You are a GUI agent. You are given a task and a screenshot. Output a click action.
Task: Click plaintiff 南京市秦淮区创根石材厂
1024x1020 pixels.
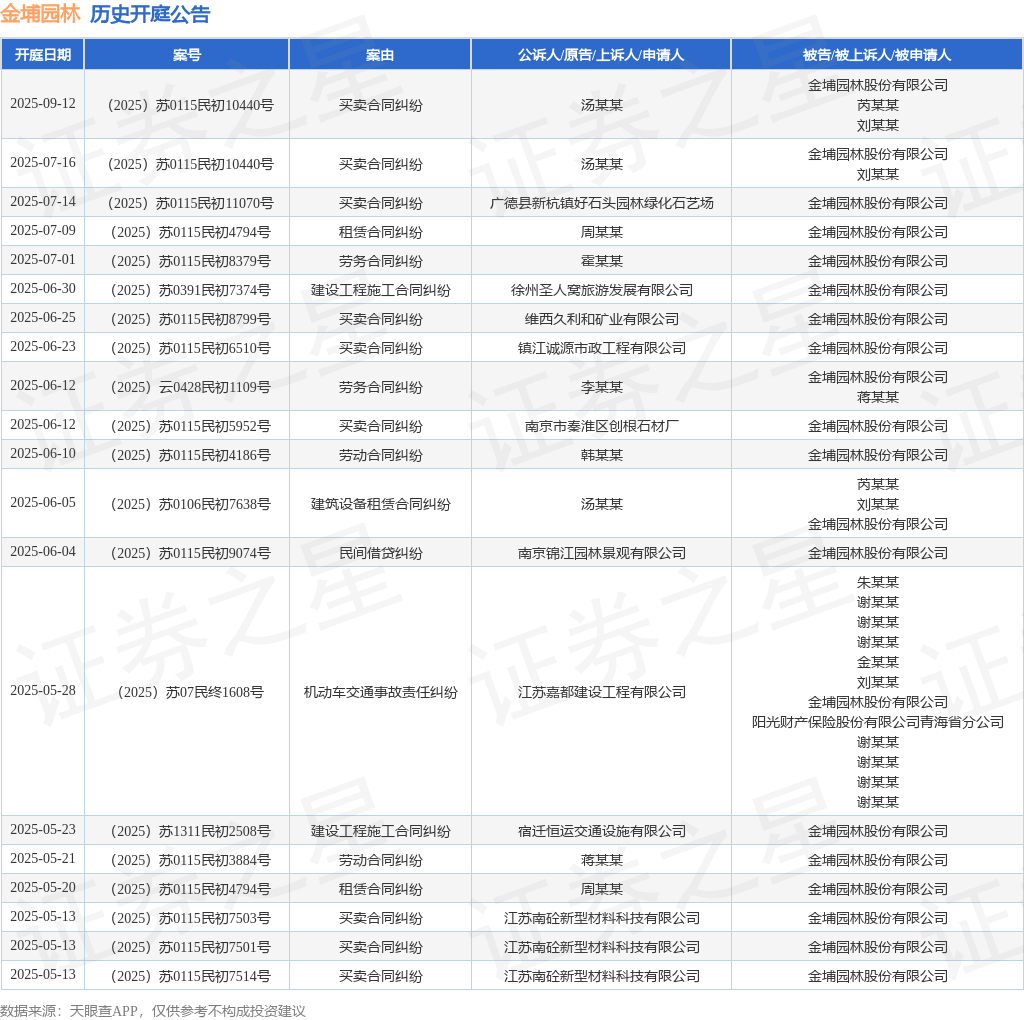click(601, 426)
